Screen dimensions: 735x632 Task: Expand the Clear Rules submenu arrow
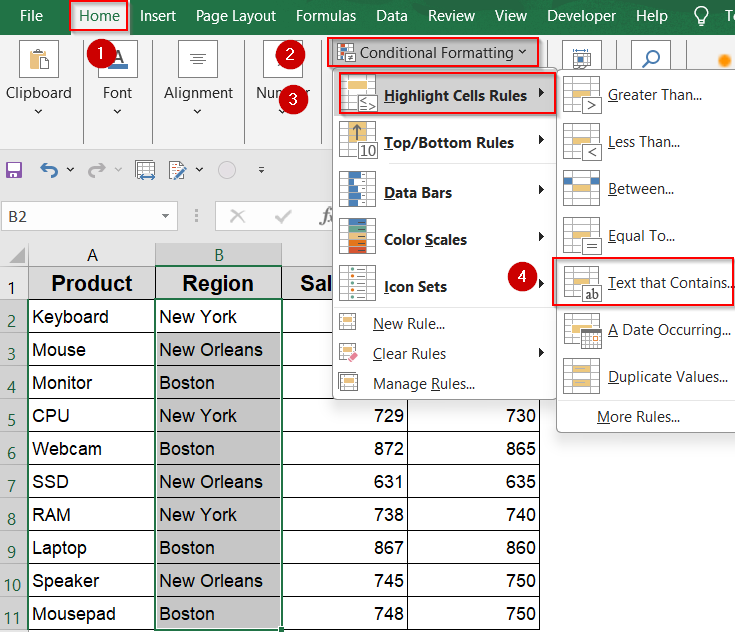[541, 353]
